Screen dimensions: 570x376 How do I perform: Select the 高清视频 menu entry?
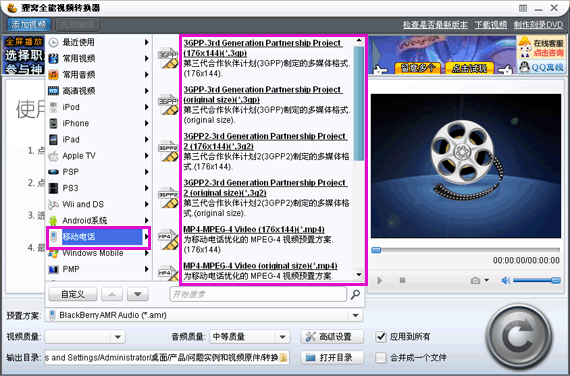pyautogui.click(x=99, y=91)
